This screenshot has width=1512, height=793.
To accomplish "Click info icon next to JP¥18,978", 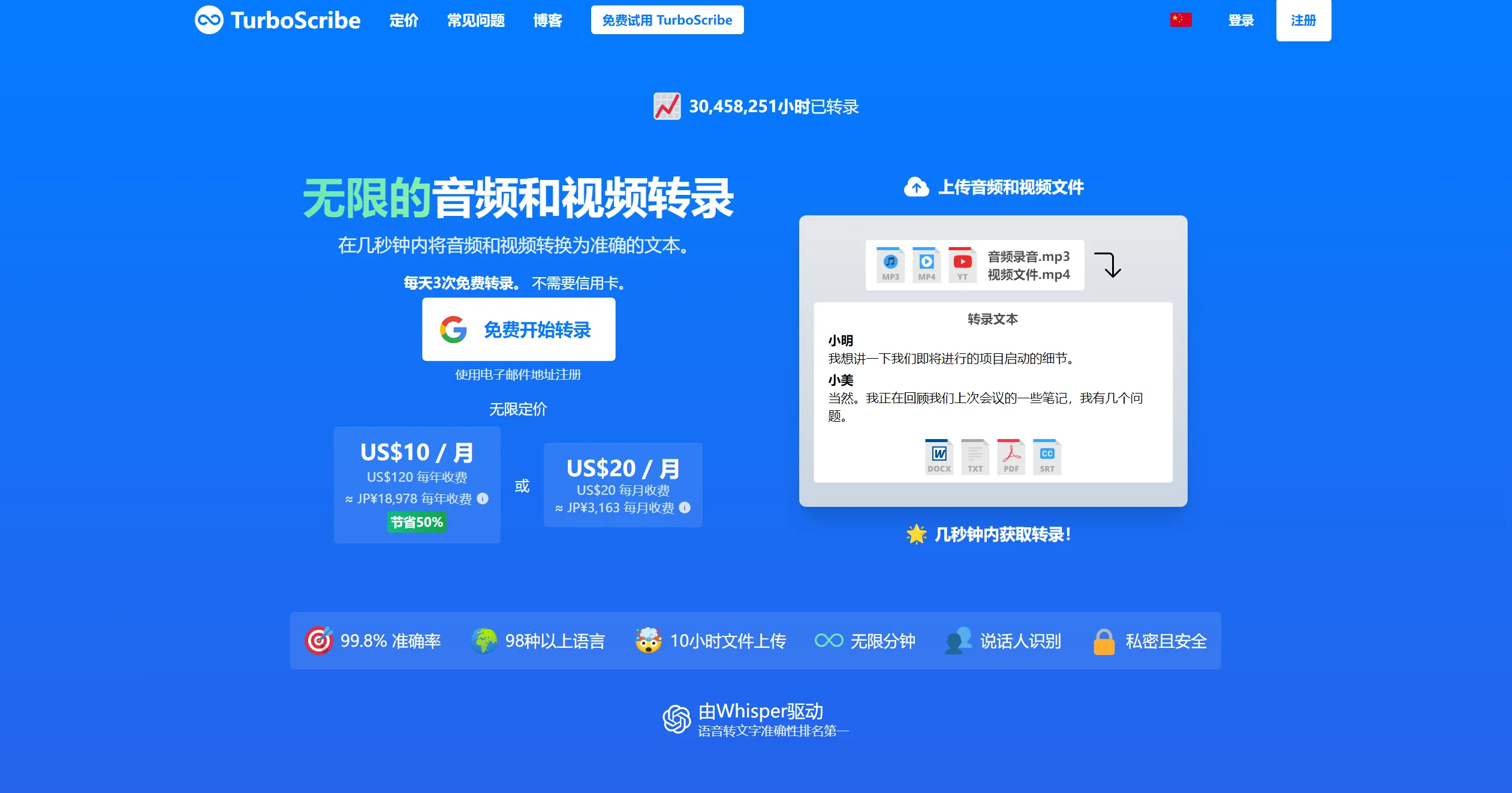I will (483, 498).
